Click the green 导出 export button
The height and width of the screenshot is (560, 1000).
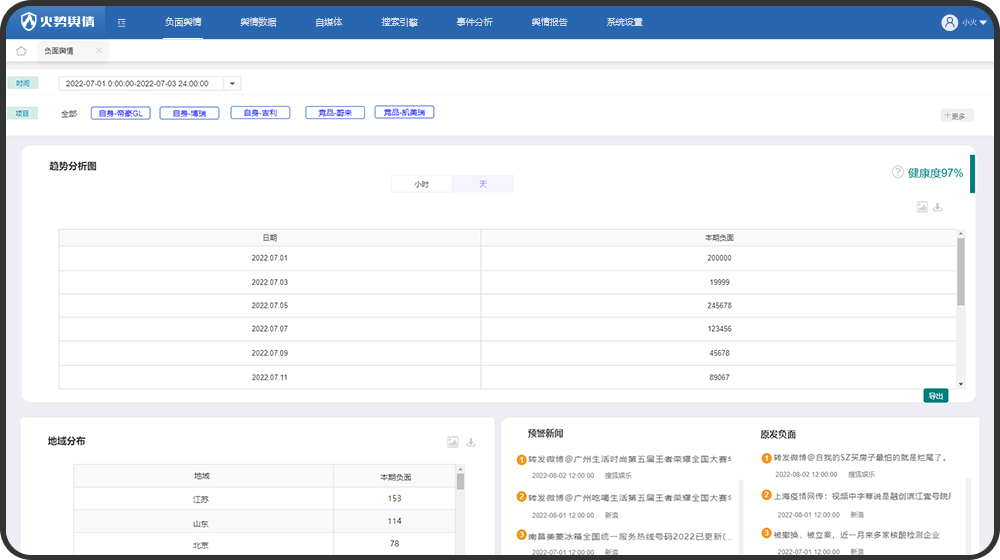coord(935,396)
